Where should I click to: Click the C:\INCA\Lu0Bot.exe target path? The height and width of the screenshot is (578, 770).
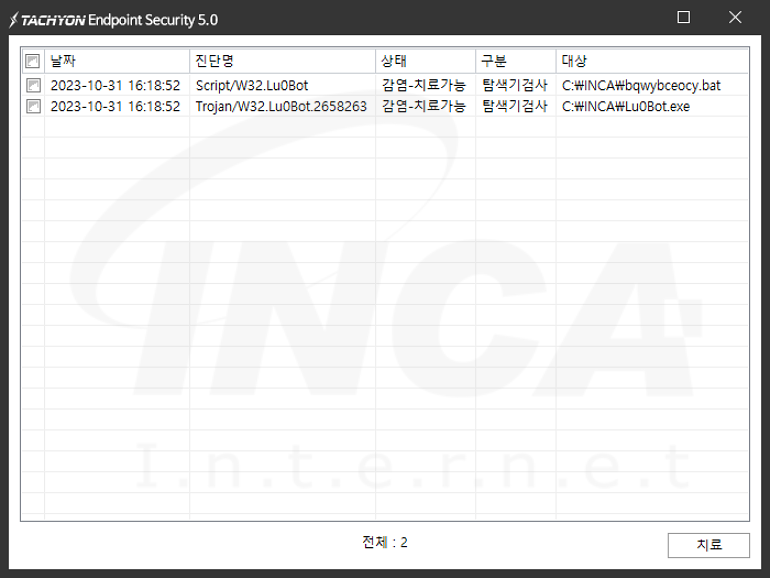coord(626,107)
